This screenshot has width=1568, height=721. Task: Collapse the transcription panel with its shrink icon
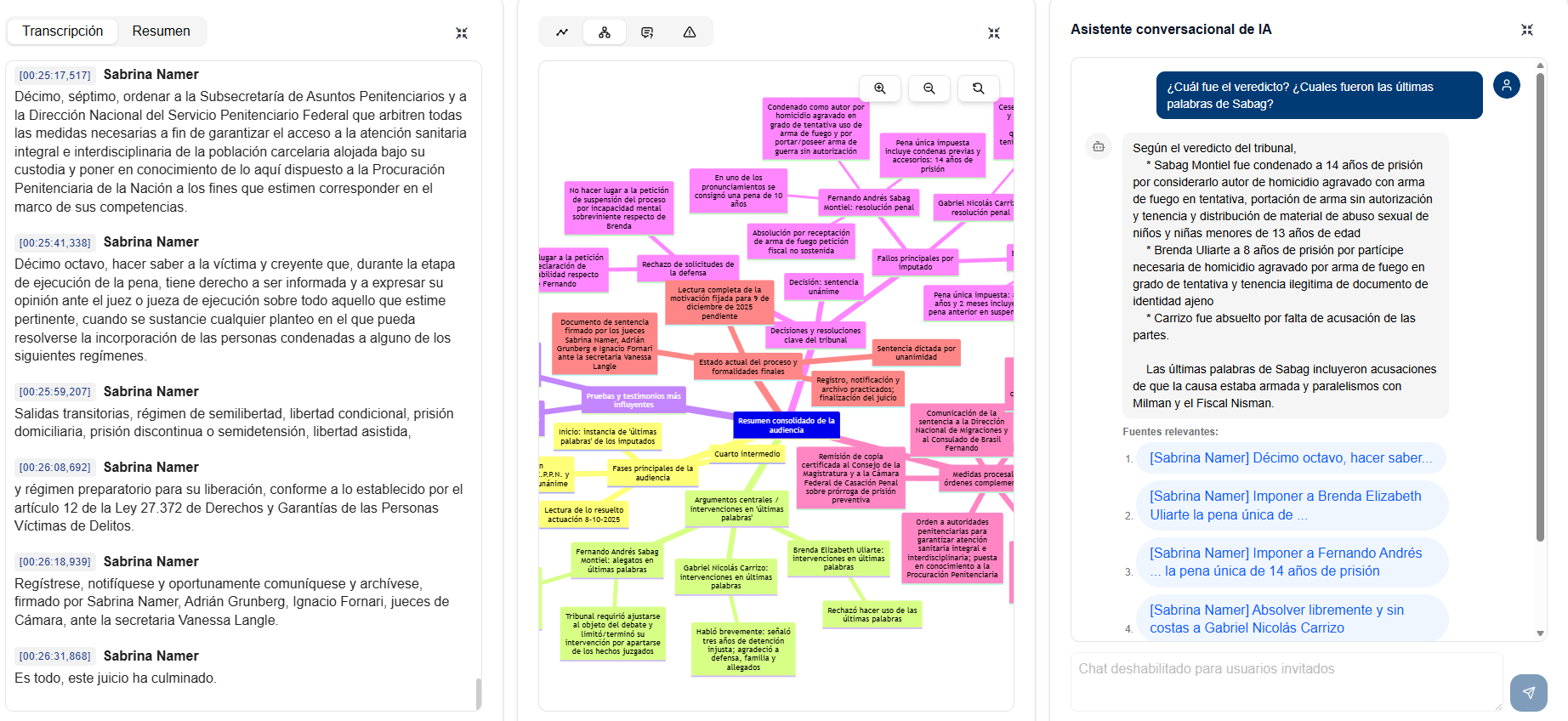point(462,33)
